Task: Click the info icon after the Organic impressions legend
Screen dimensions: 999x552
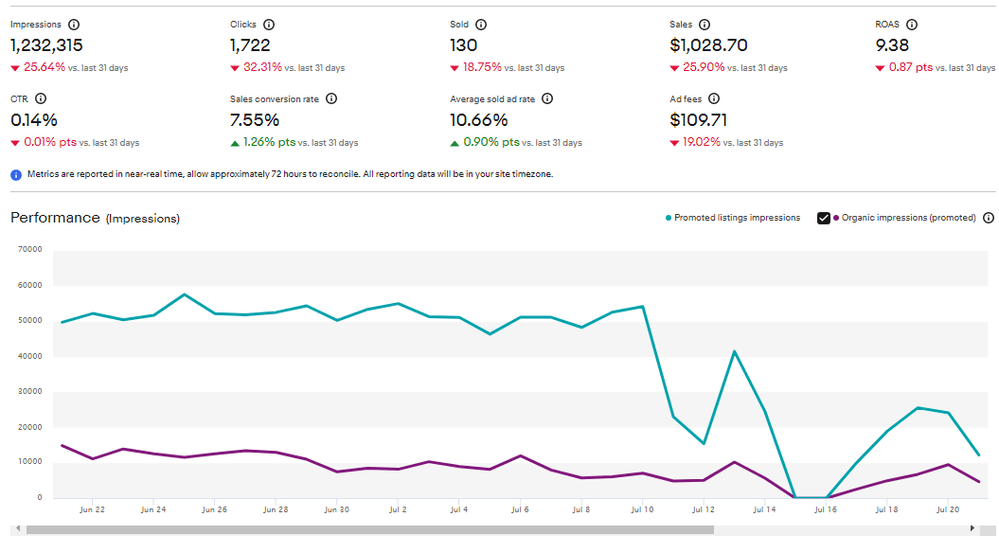Action: 988,218
